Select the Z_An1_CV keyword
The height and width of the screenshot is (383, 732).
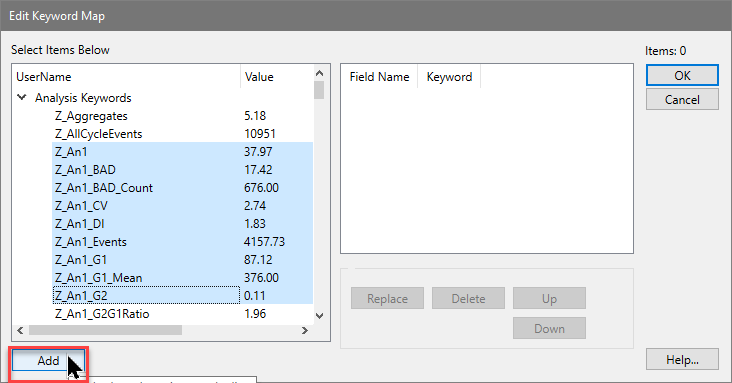point(81,206)
